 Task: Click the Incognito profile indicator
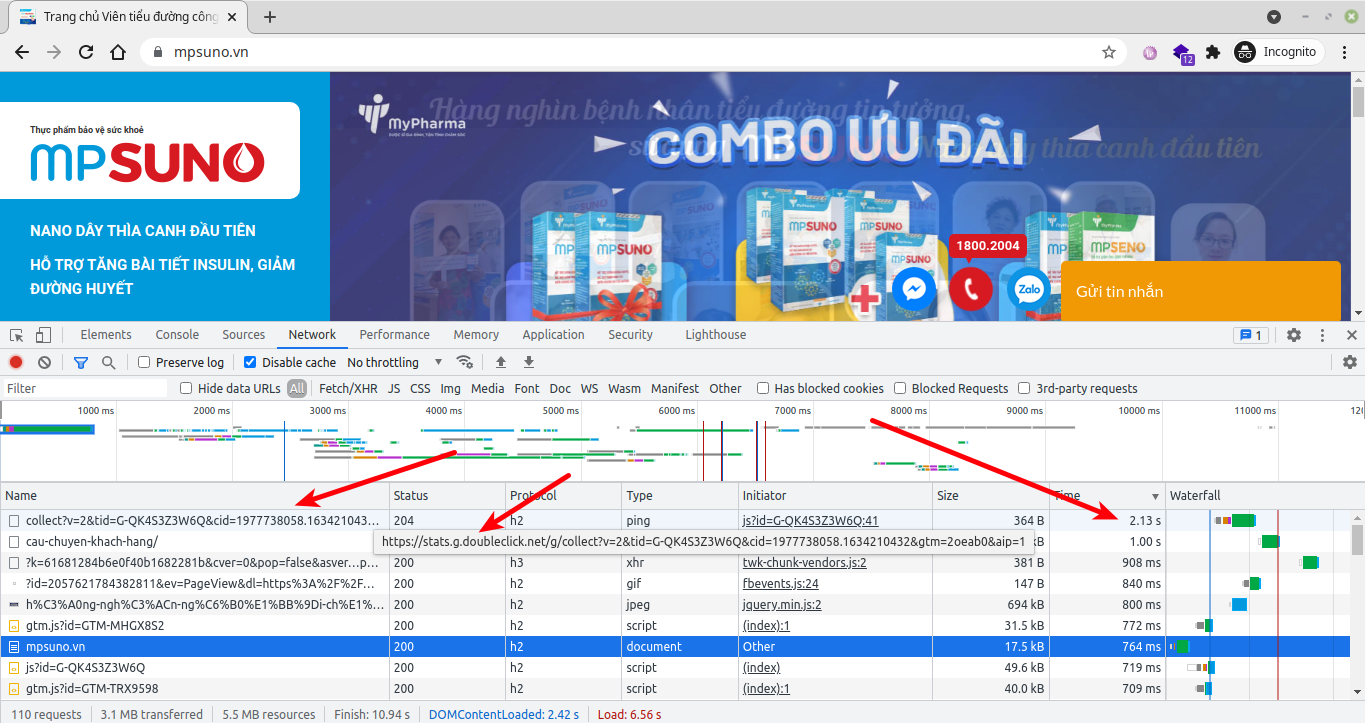[1279, 52]
